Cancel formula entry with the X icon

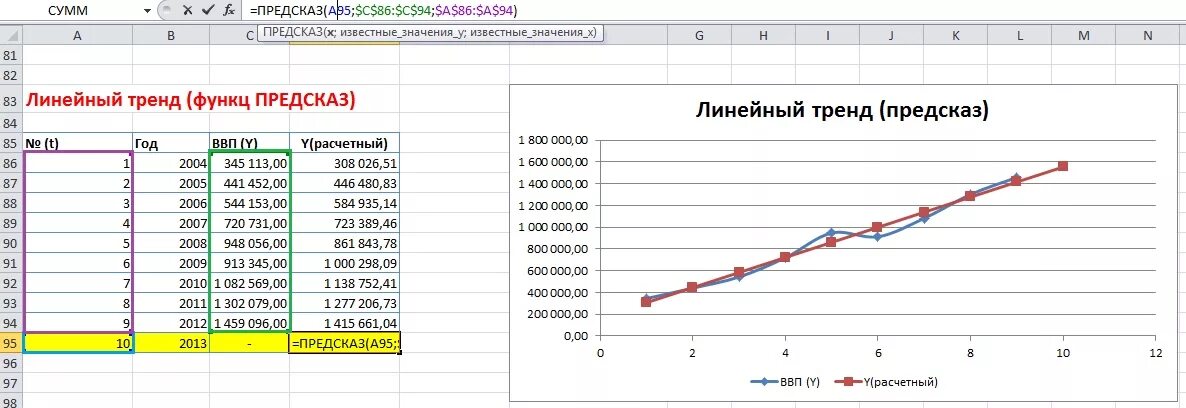188,11
